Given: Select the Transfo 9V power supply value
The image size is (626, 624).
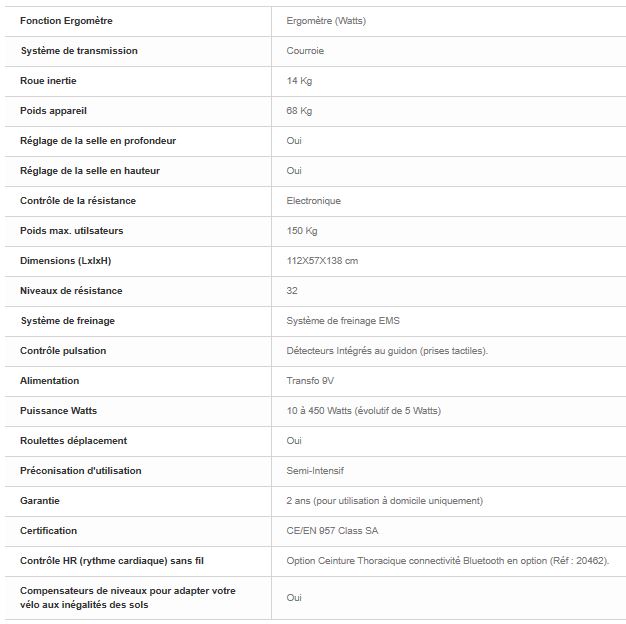Looking at the screenshot, I should coord(310,381).
